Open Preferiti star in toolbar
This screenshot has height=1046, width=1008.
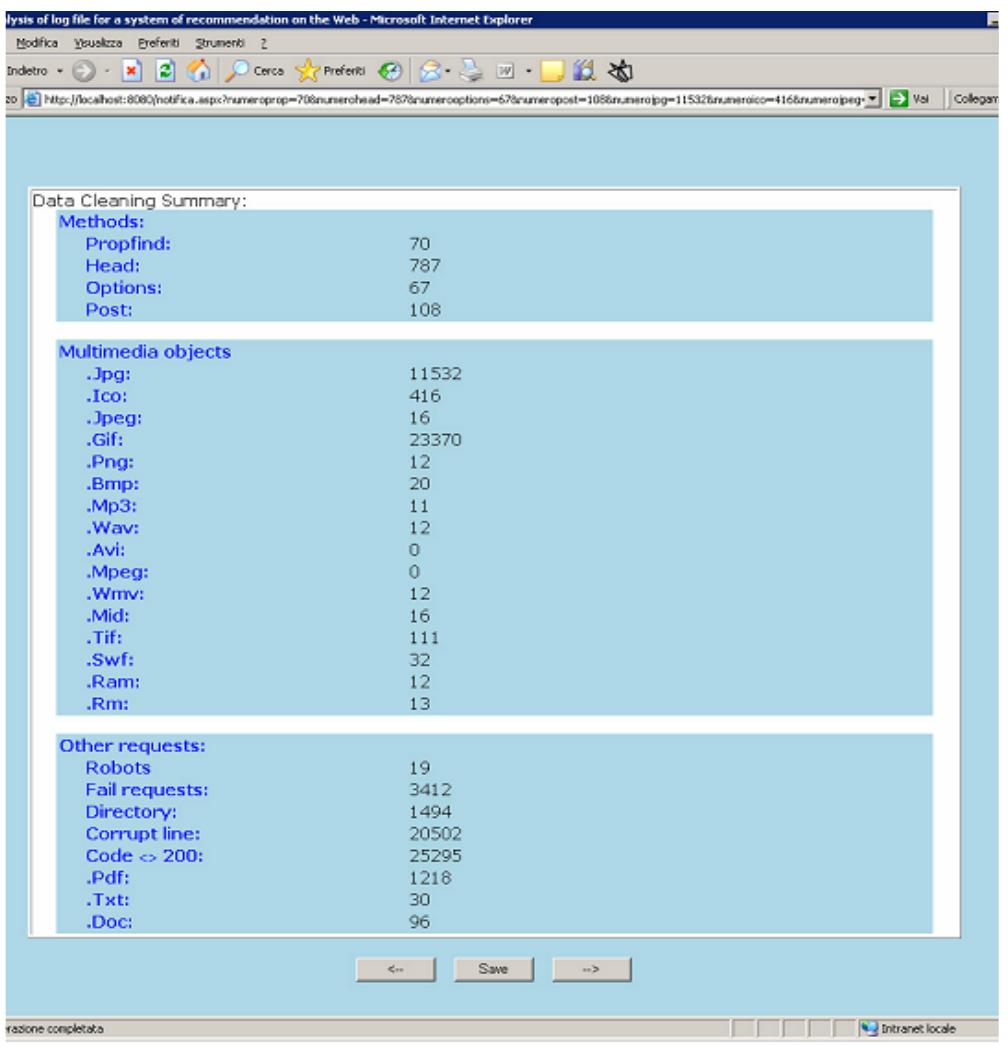330,71
